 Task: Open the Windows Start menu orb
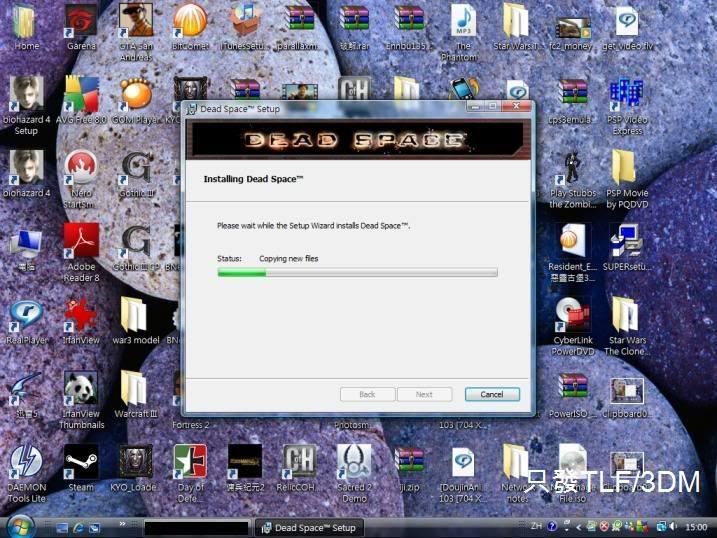point(18,527)
